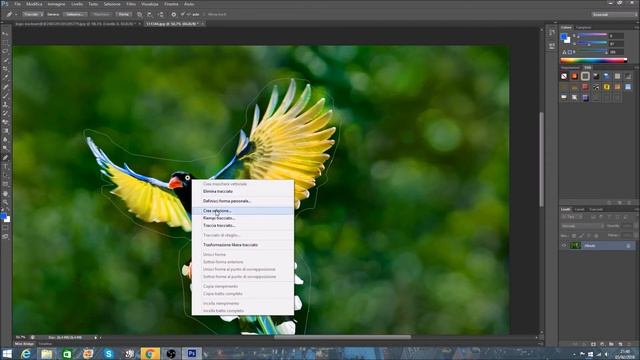Click foreground color swatch in toolbox

(4, 216)
